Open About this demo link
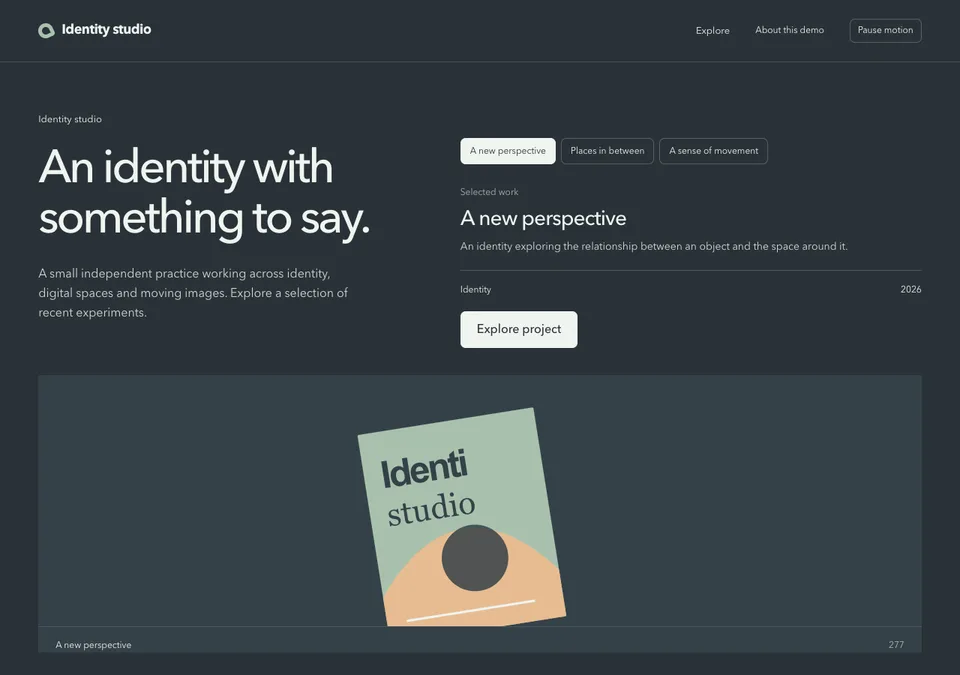This screenshot has height=675, width=960. click(789, 30)
